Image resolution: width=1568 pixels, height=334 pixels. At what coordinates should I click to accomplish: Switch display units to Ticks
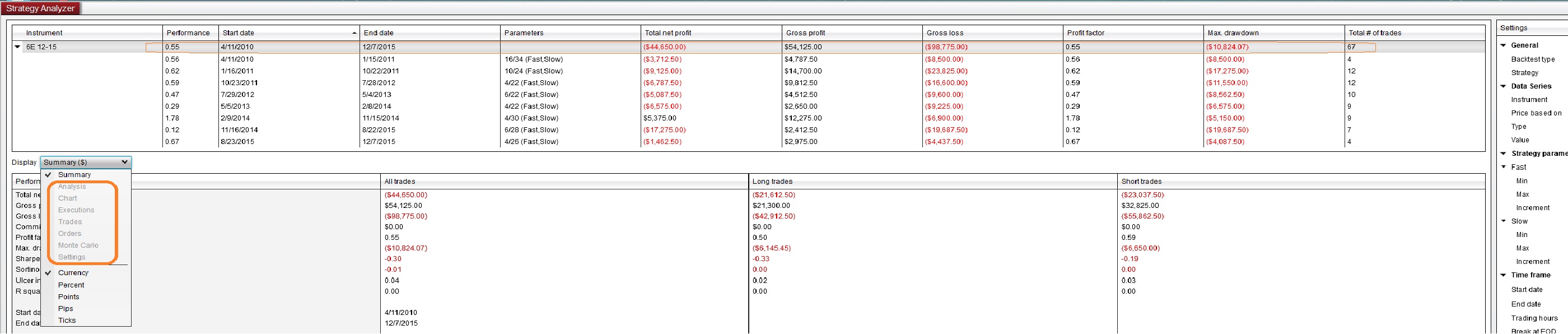(x=67, y=321)
